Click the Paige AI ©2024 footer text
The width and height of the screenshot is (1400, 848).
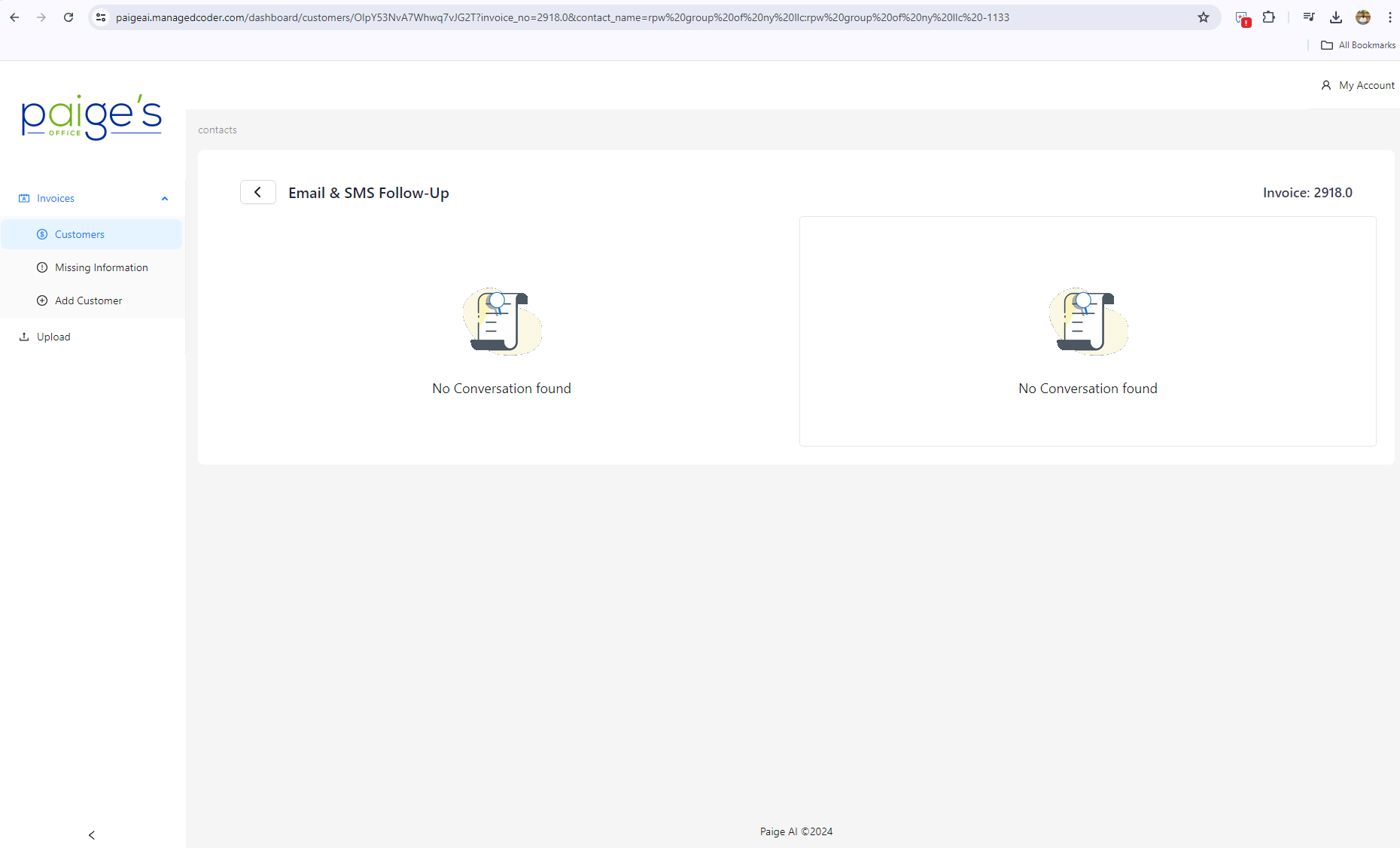(796, 831)
